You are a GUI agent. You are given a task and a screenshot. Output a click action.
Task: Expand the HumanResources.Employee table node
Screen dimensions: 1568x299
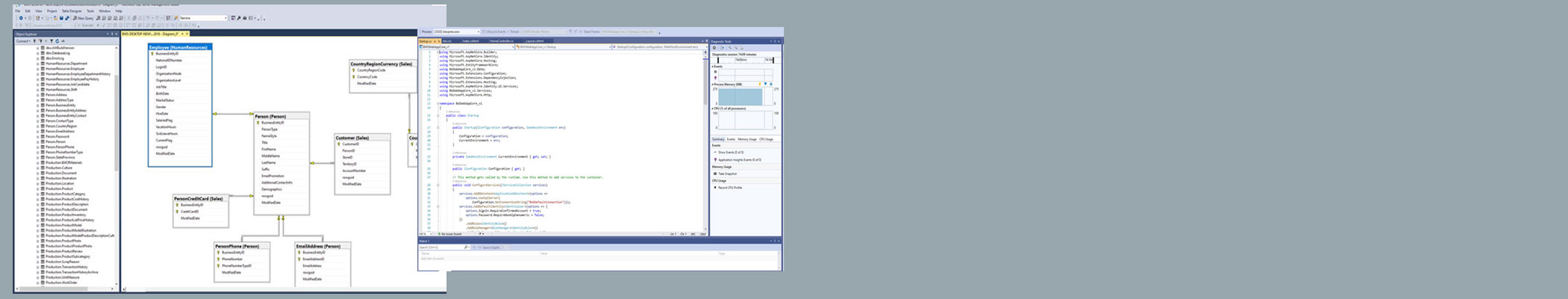coord(38,69)
